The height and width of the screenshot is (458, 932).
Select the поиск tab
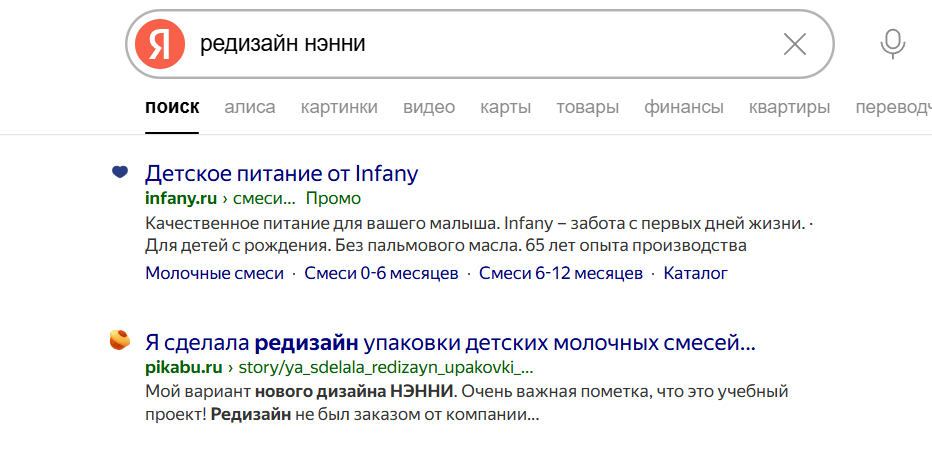pos(172,108)
